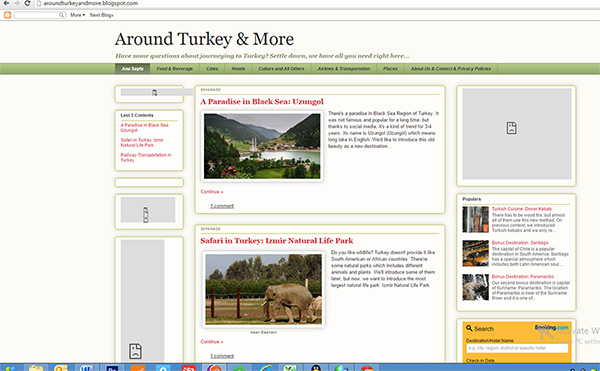Click the Next Blog link
Screen dimensions: 600x371
[101, 15]
